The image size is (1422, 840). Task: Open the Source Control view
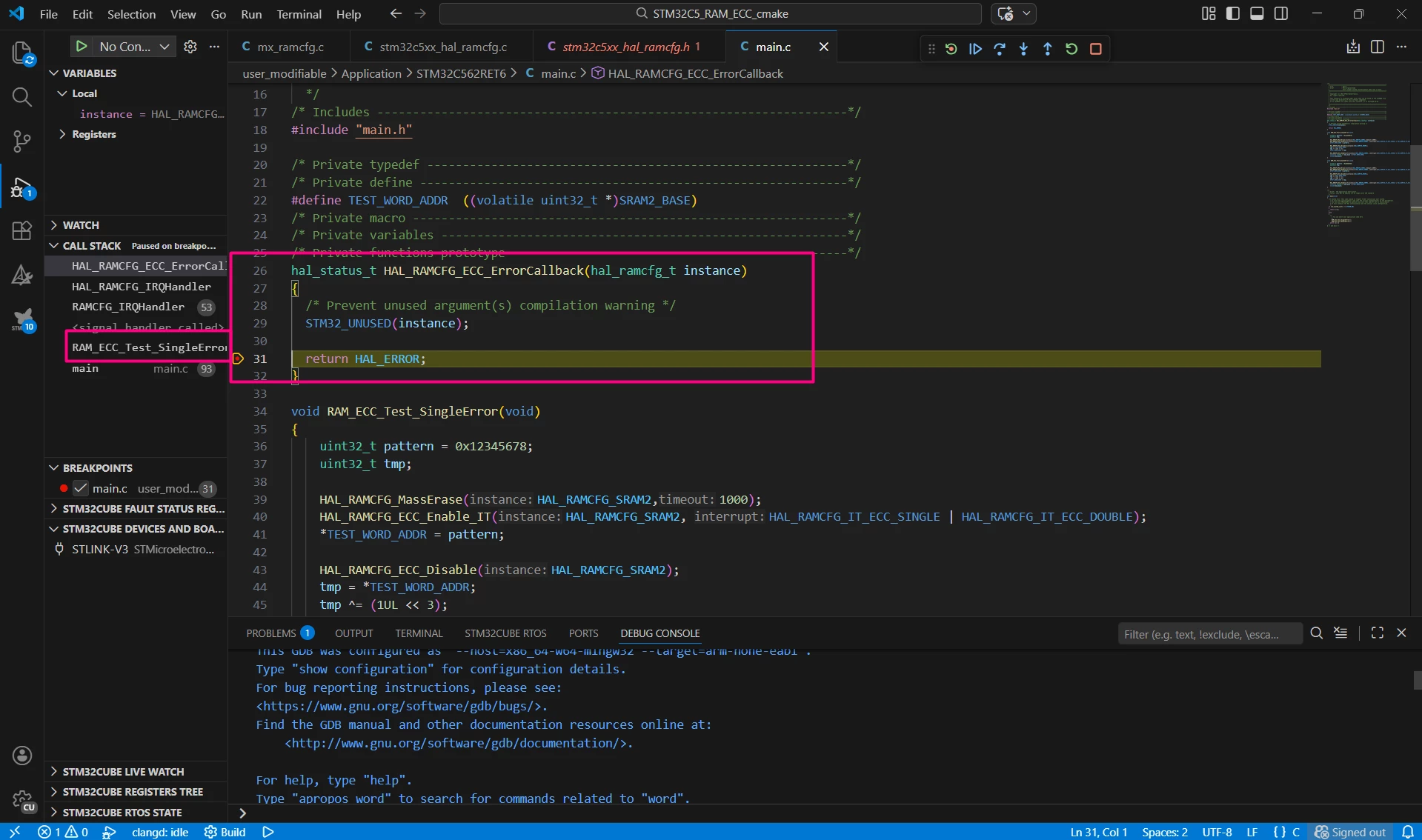(21, 141)
